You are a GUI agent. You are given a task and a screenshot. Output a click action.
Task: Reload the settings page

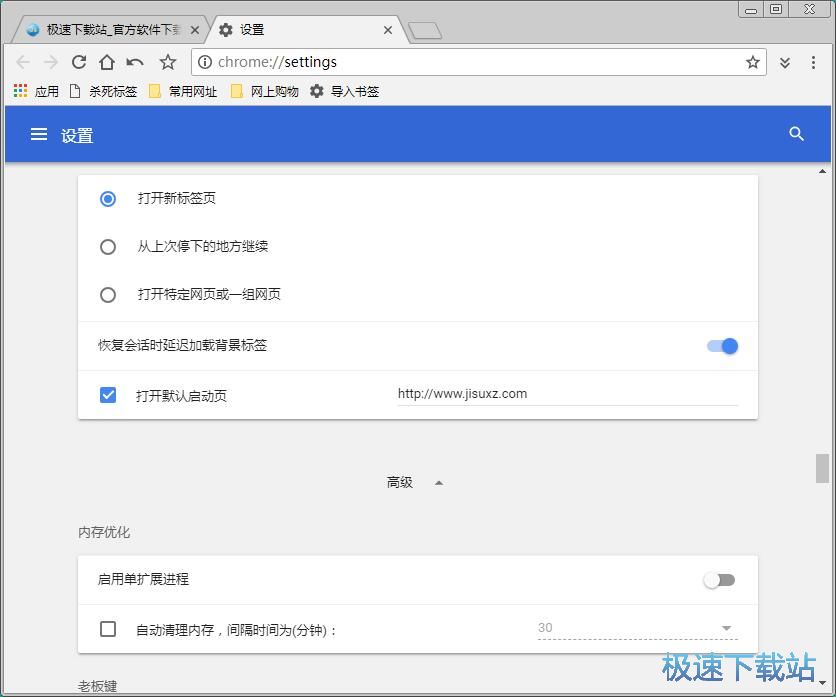[x=79, y=62]
